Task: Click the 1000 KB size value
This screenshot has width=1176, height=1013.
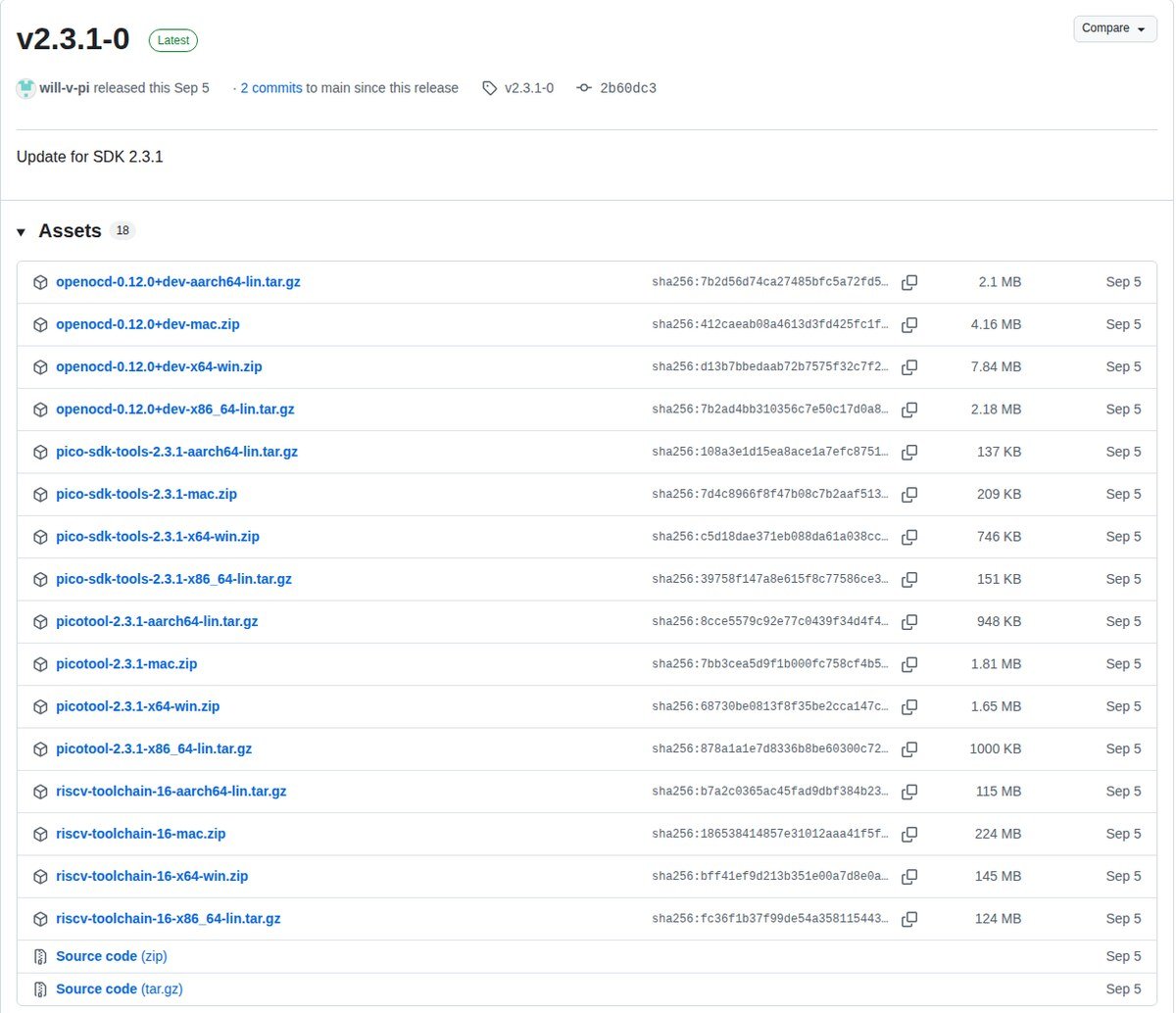Action: 996,749
